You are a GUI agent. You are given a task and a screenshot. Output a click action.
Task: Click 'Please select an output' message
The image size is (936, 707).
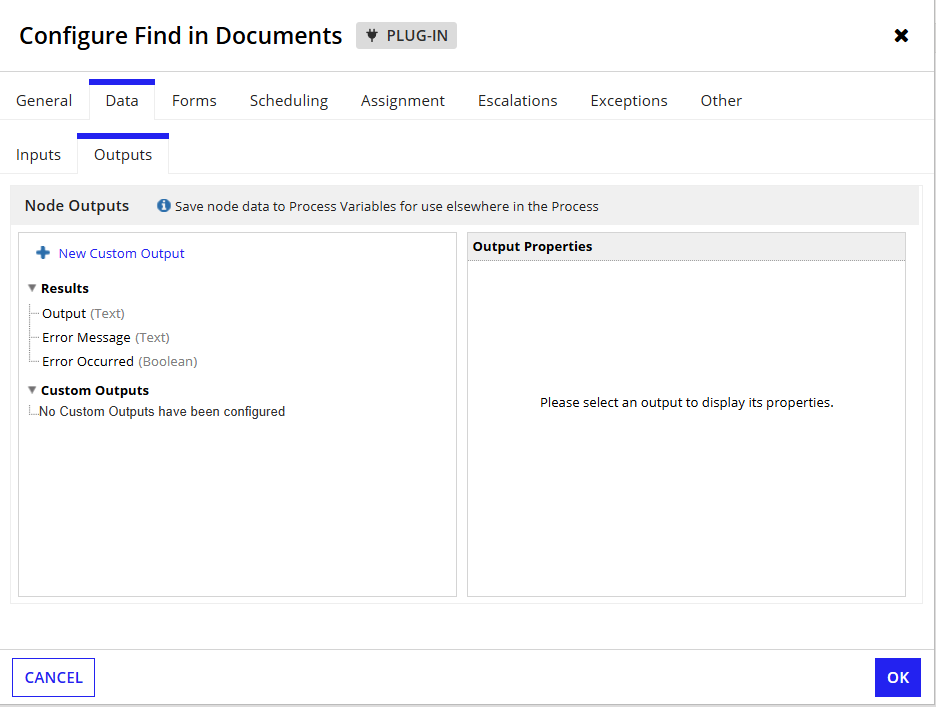[x=686, y=402]
